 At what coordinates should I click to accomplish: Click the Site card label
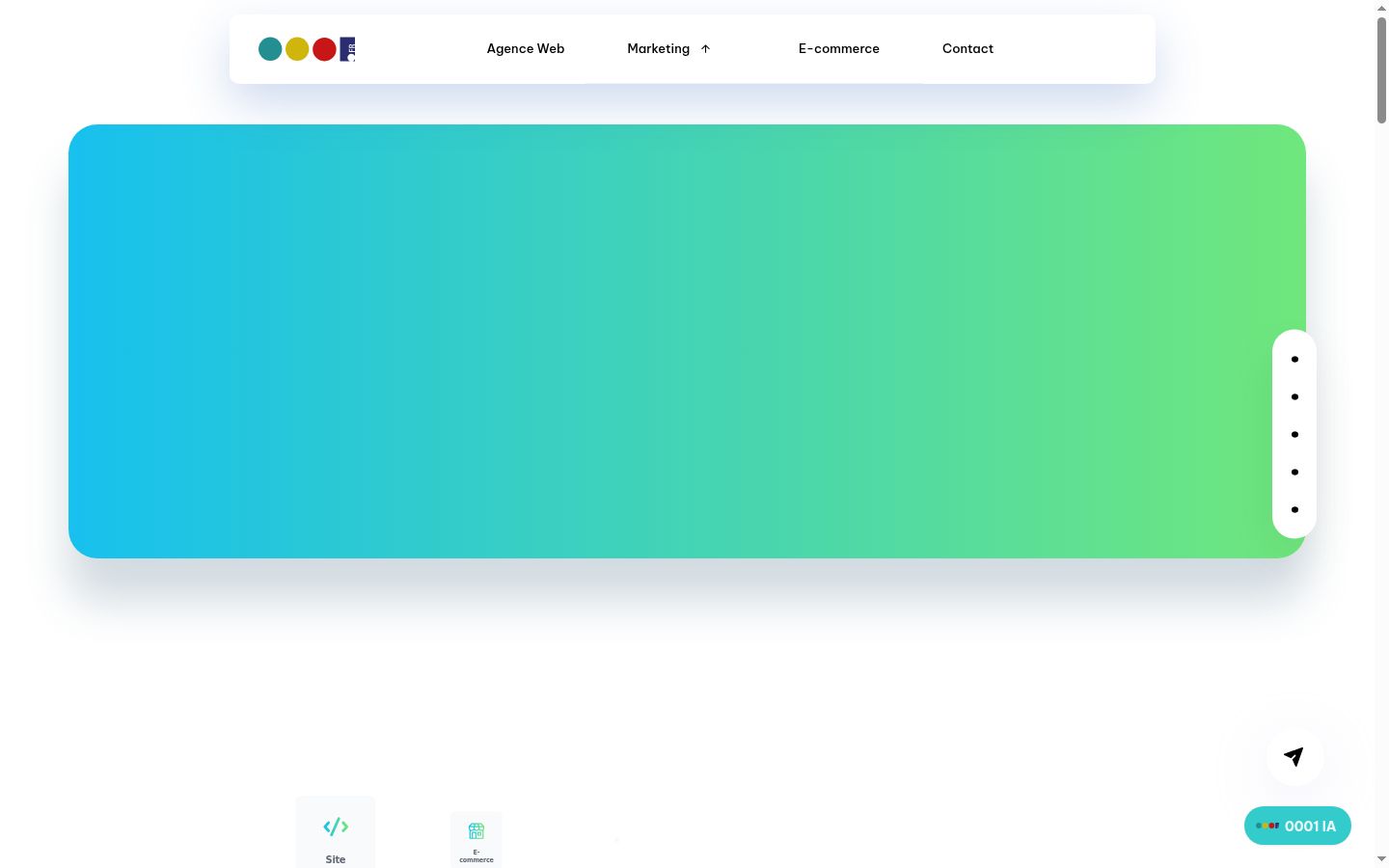click(336, 859)
